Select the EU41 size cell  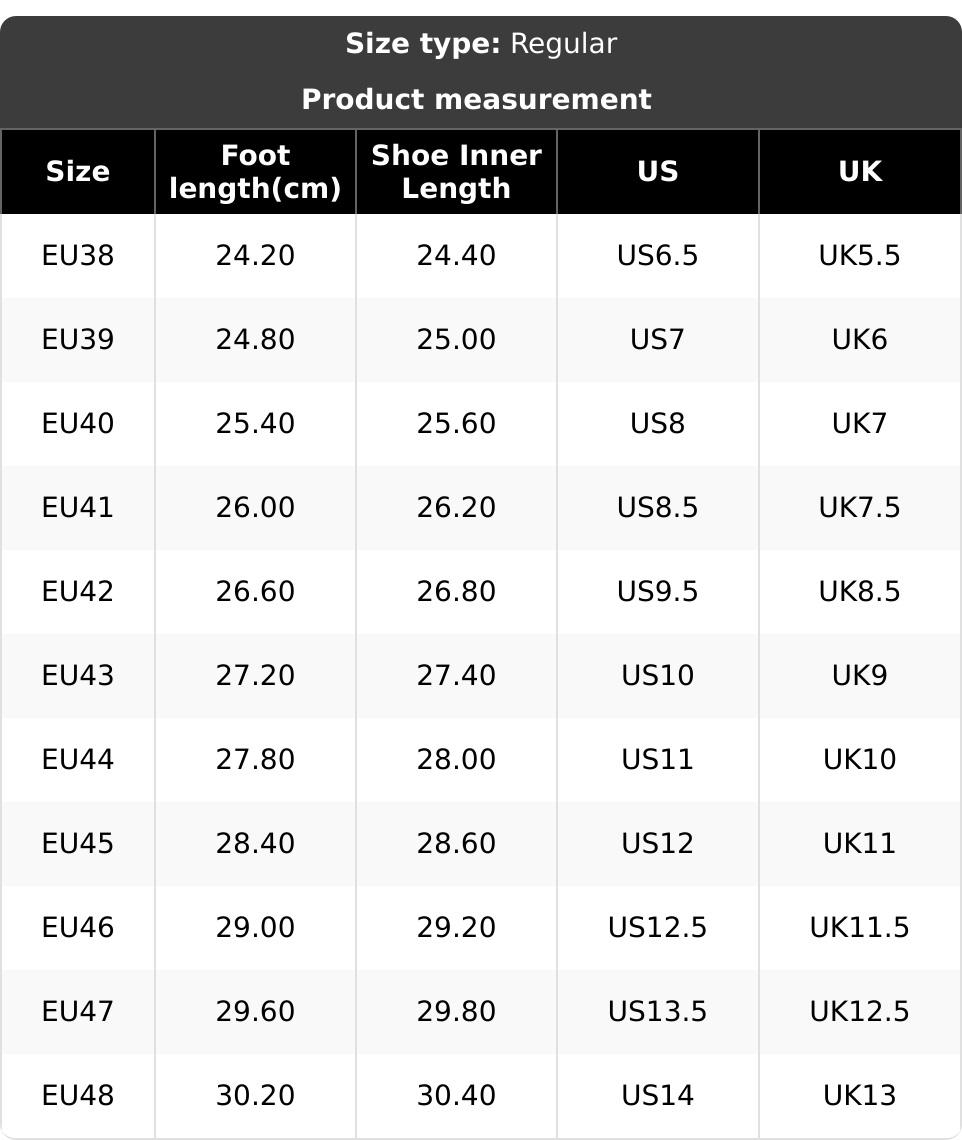(x=78, y=508)
